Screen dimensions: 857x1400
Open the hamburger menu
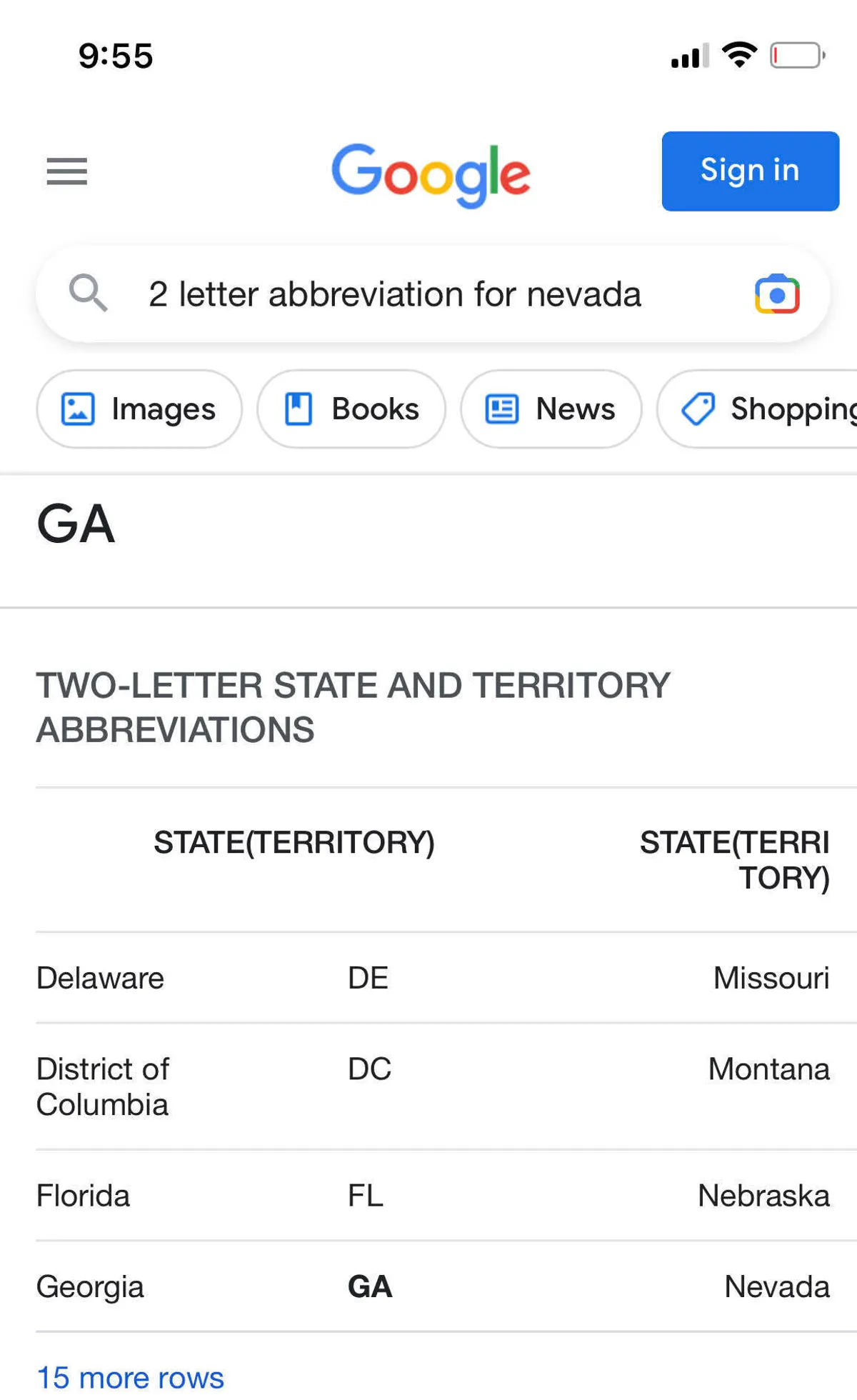click(x=66, y=171)
